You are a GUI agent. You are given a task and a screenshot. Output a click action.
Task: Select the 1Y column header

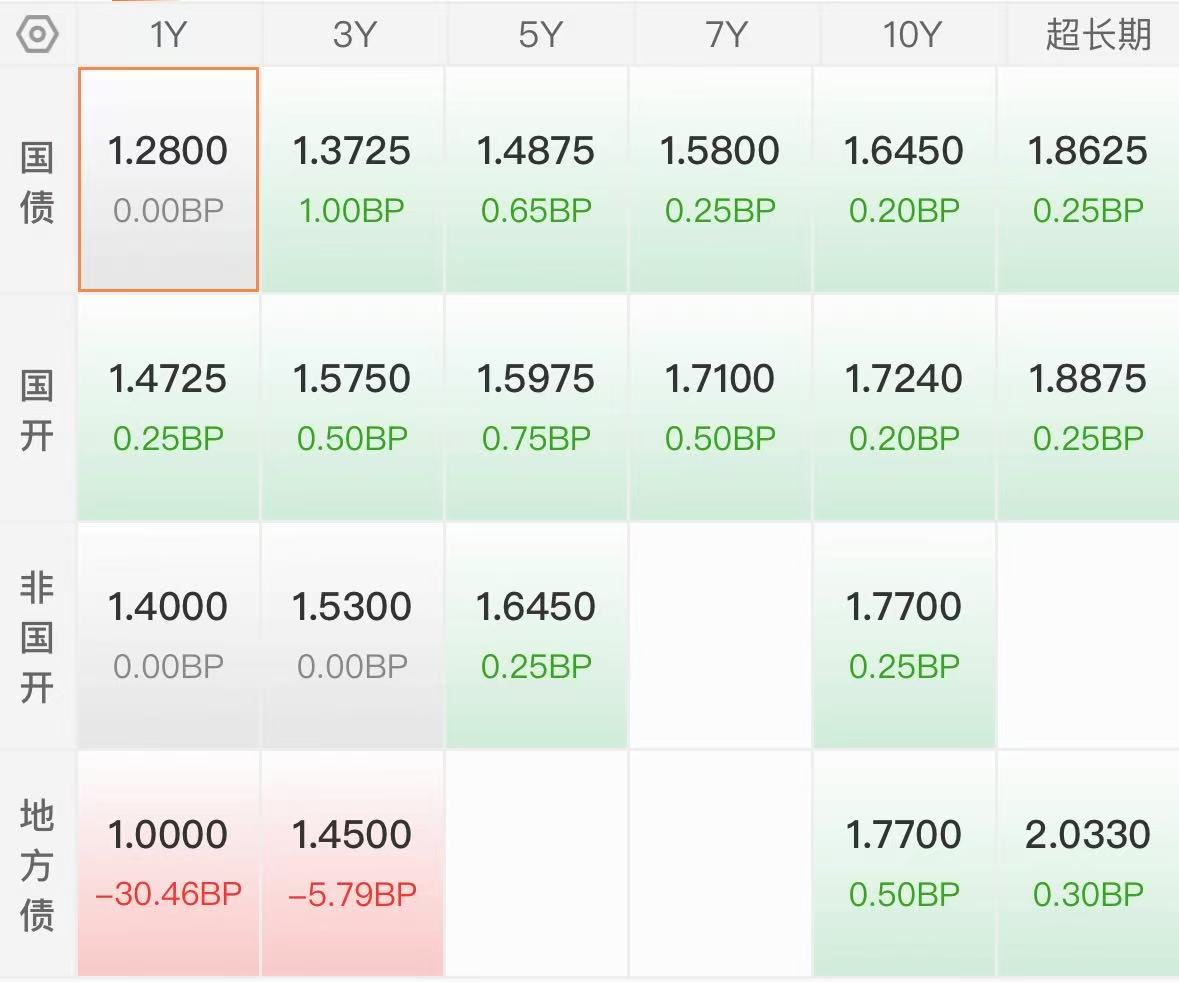tap(168, 35)
